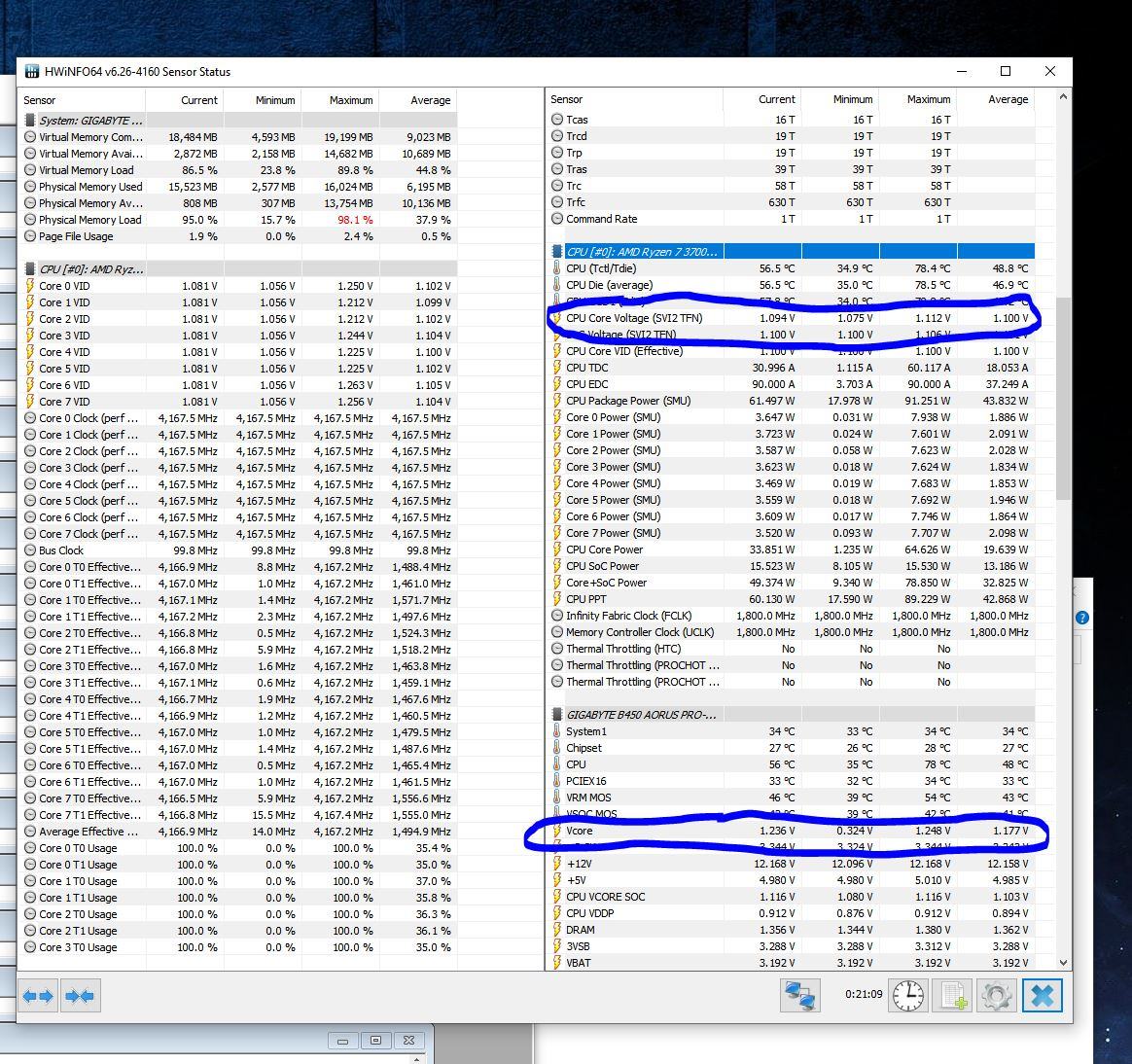
Task: Select the 'CPU Core VID (Effective)' row
Action: (x=792, y=351)
